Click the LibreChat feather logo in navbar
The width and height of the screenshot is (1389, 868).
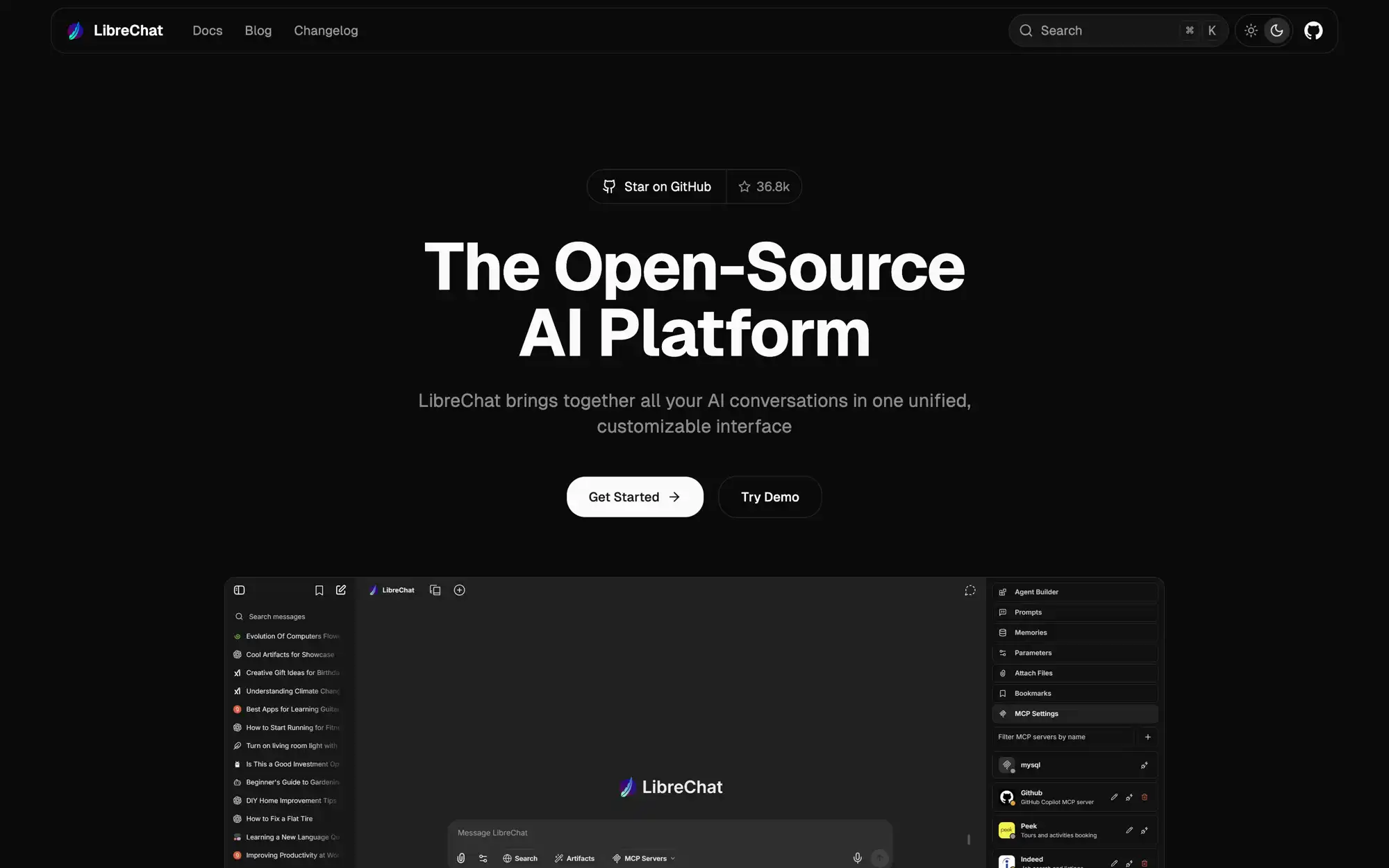[x=76, y=31]
